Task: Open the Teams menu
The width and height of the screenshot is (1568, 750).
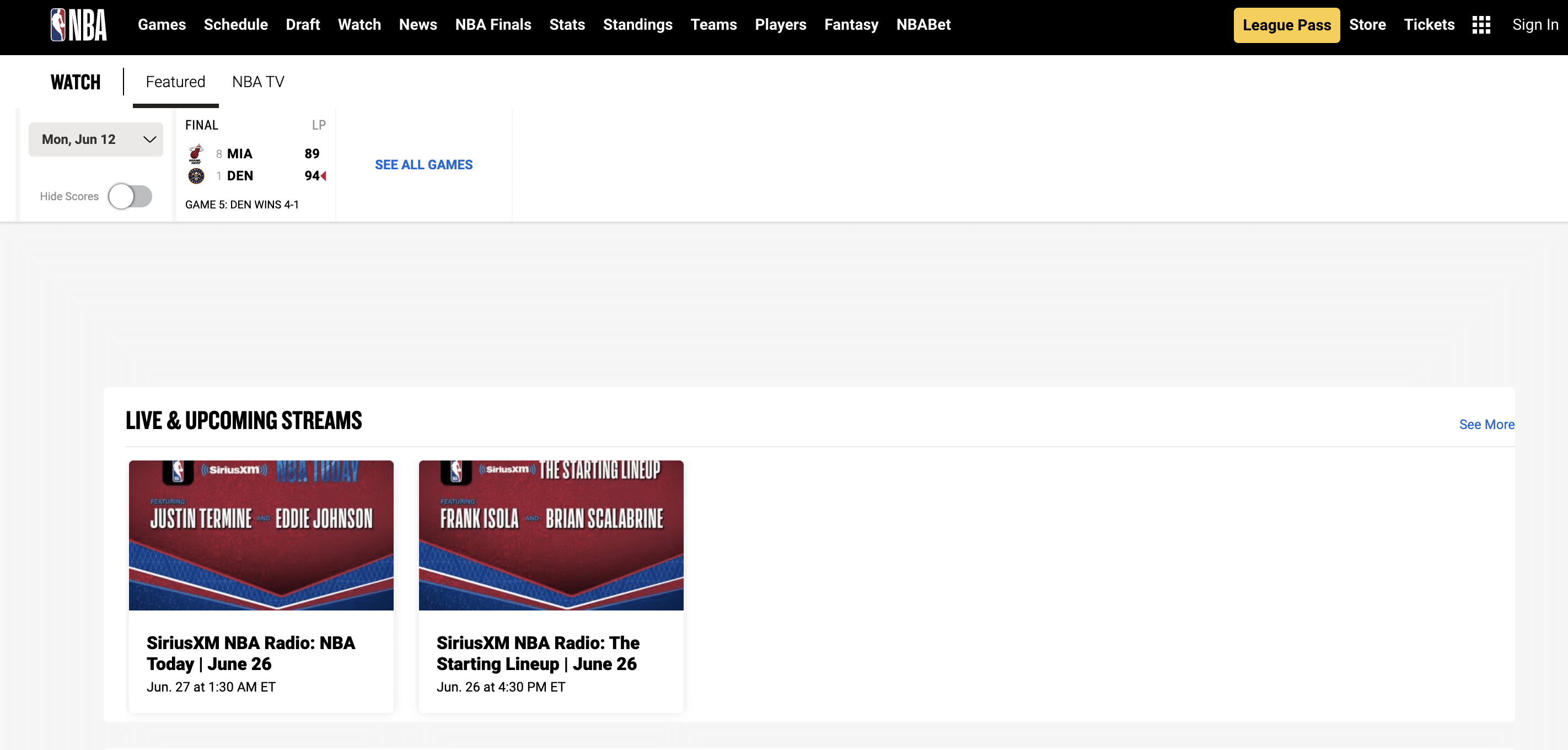Action: 713,25
